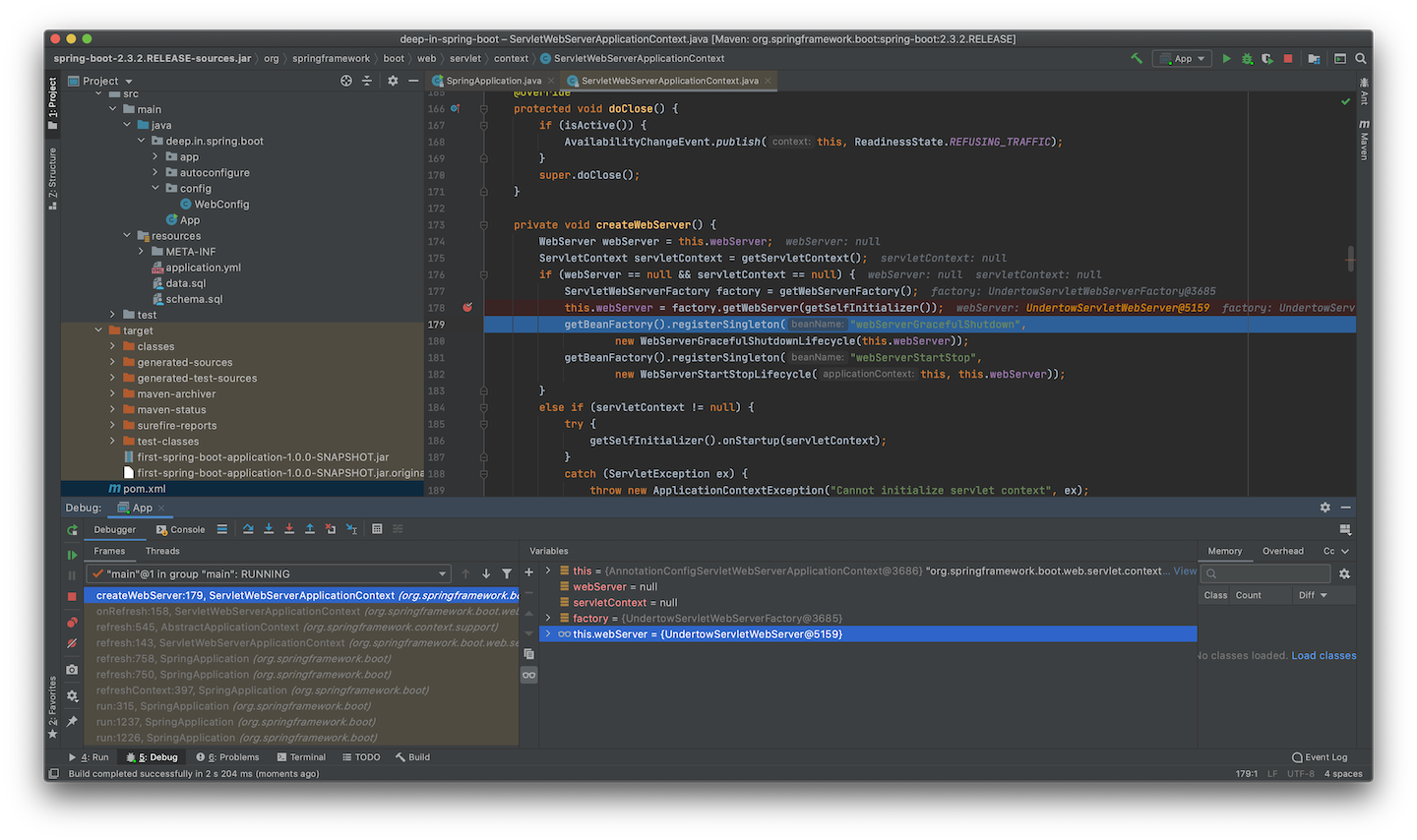Build project with the green hammer icon
This screenshot has width=1417, height=840.
pyautogui.click(x=1137, y=59)
